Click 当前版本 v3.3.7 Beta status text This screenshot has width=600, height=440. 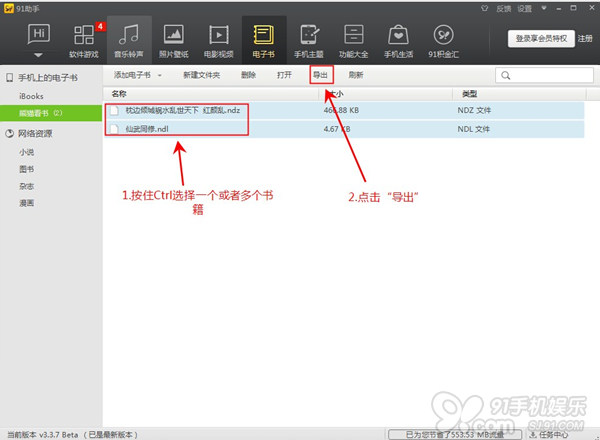(x=42, y=435)
